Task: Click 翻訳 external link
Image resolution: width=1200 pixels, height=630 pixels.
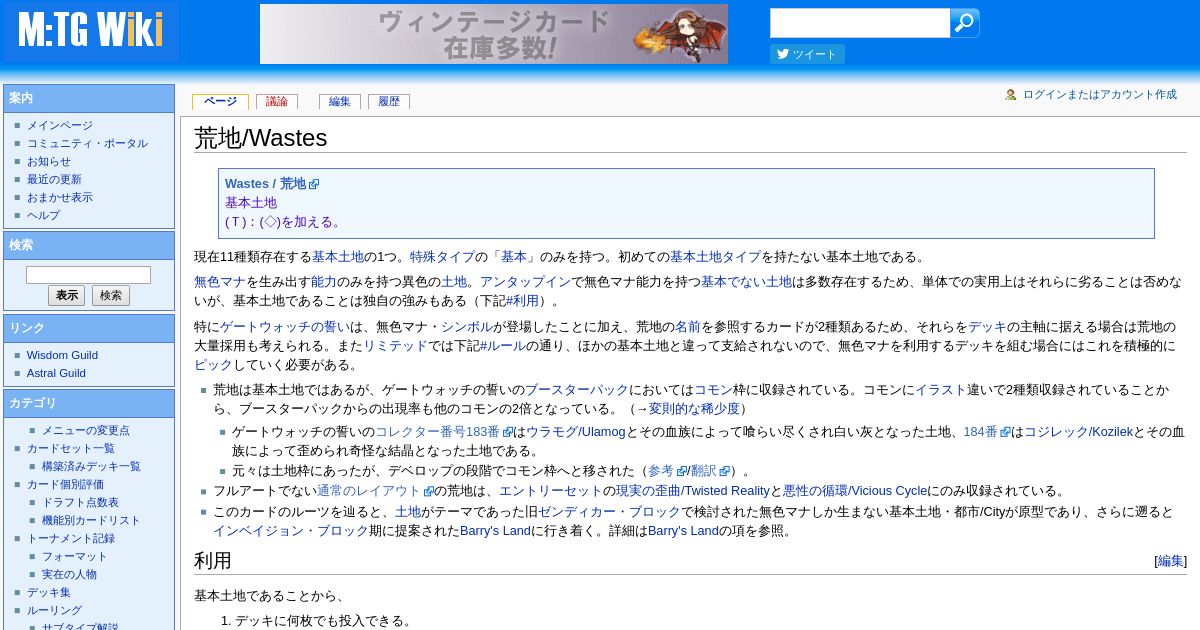Action: [x=704, y=471]
